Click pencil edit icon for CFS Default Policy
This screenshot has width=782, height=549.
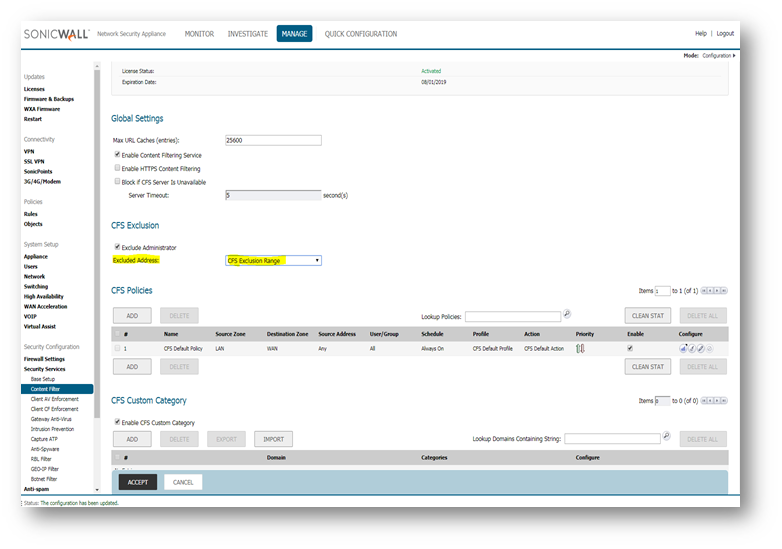[x=701, y=349]
